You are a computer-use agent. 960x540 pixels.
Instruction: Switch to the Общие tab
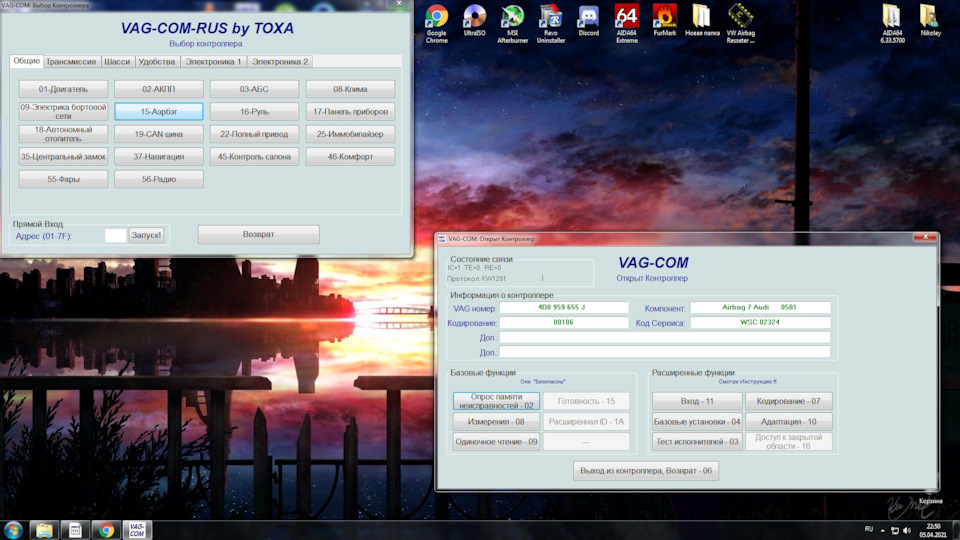click(26, 61)
